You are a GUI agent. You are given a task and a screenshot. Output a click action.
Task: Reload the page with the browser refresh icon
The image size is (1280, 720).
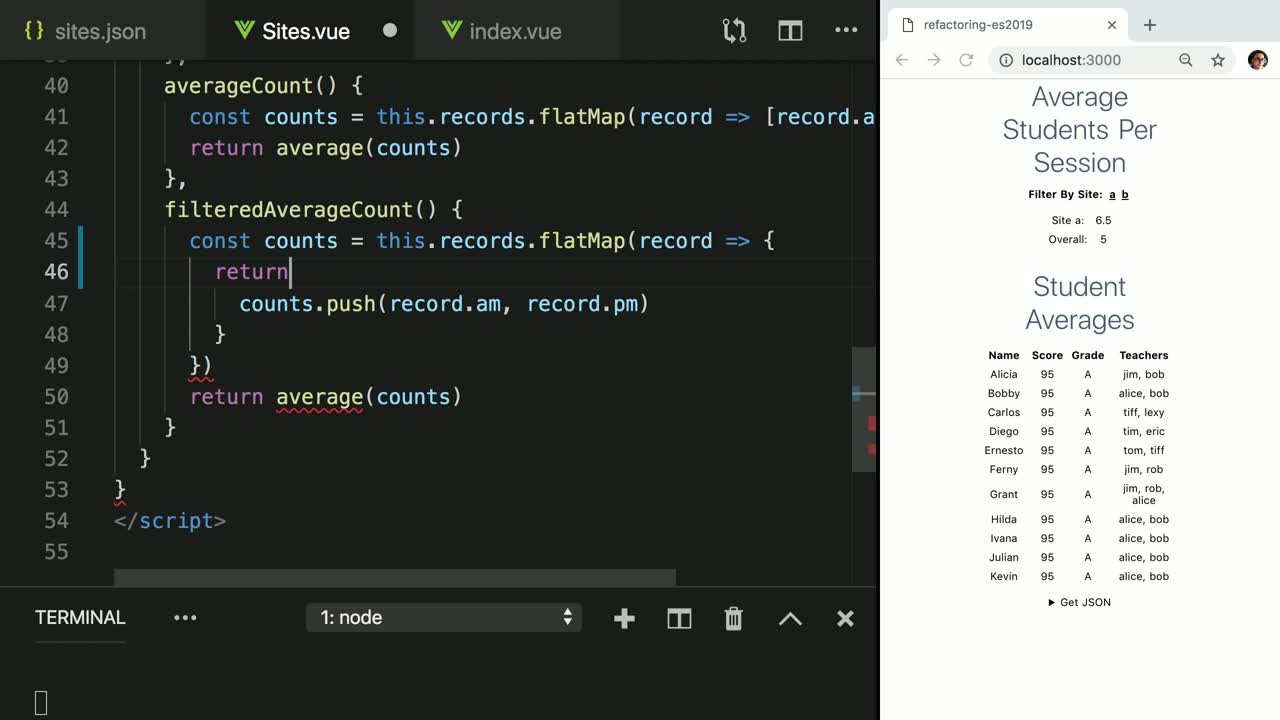[965, 60]
